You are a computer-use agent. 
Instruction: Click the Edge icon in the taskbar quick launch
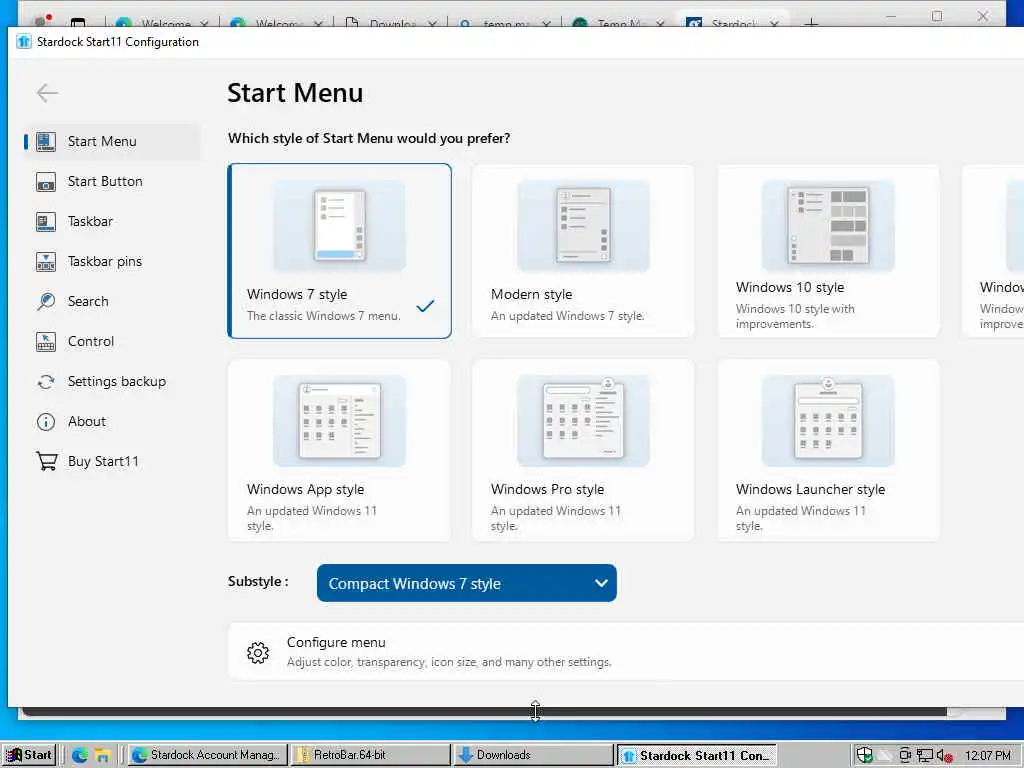(x=80, y=755)
